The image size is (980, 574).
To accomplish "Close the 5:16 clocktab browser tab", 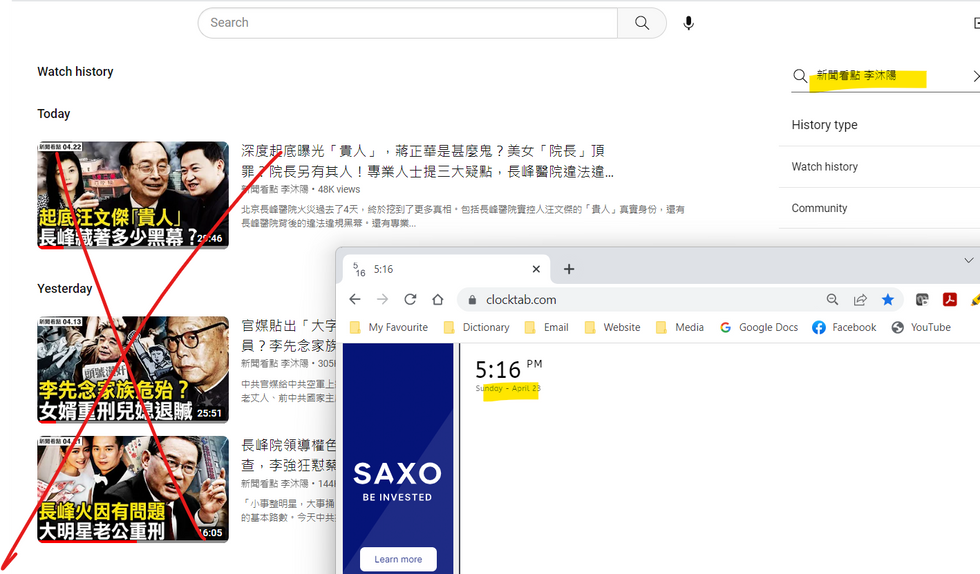I will click(536, 269).
